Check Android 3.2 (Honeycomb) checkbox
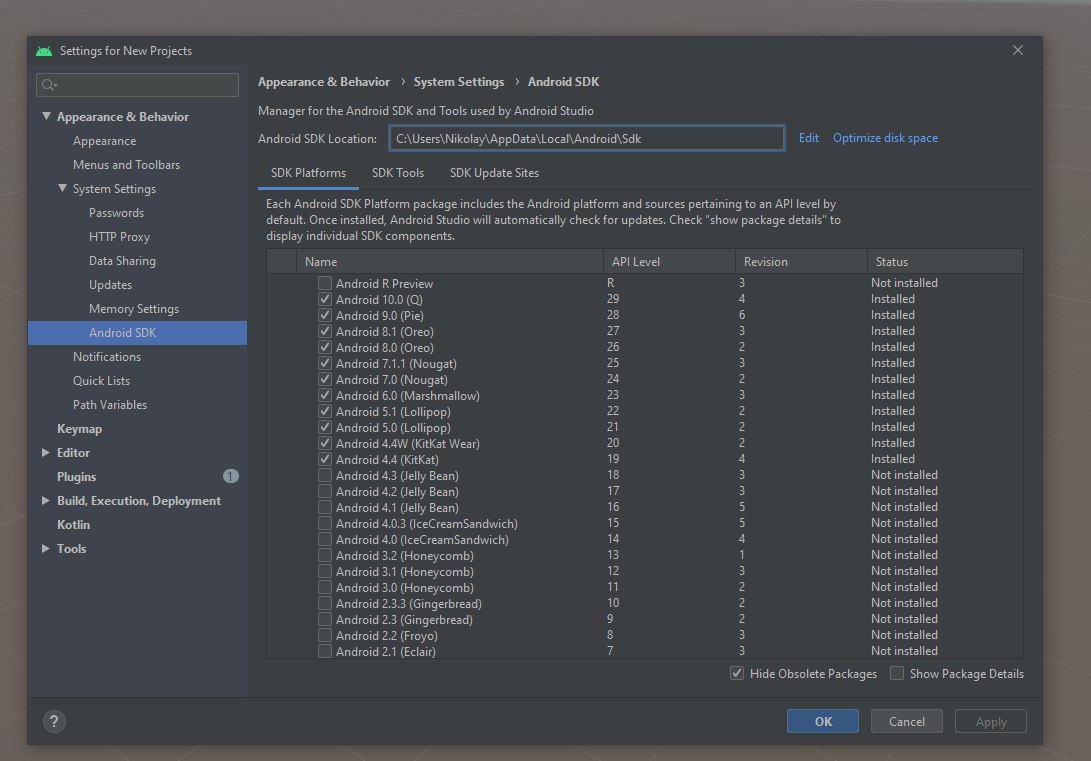The width and height of the screenshot is (1091, 761). tap(325, 555)
